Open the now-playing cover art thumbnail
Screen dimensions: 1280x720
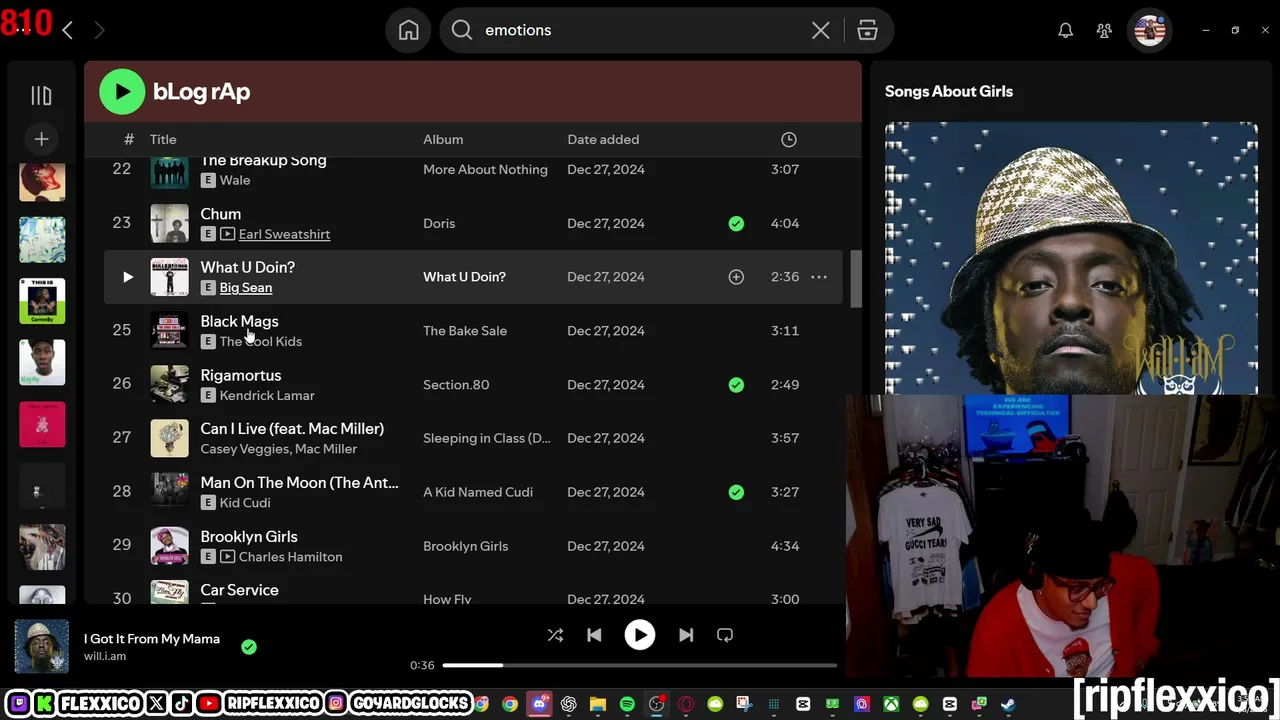[42, 646]
